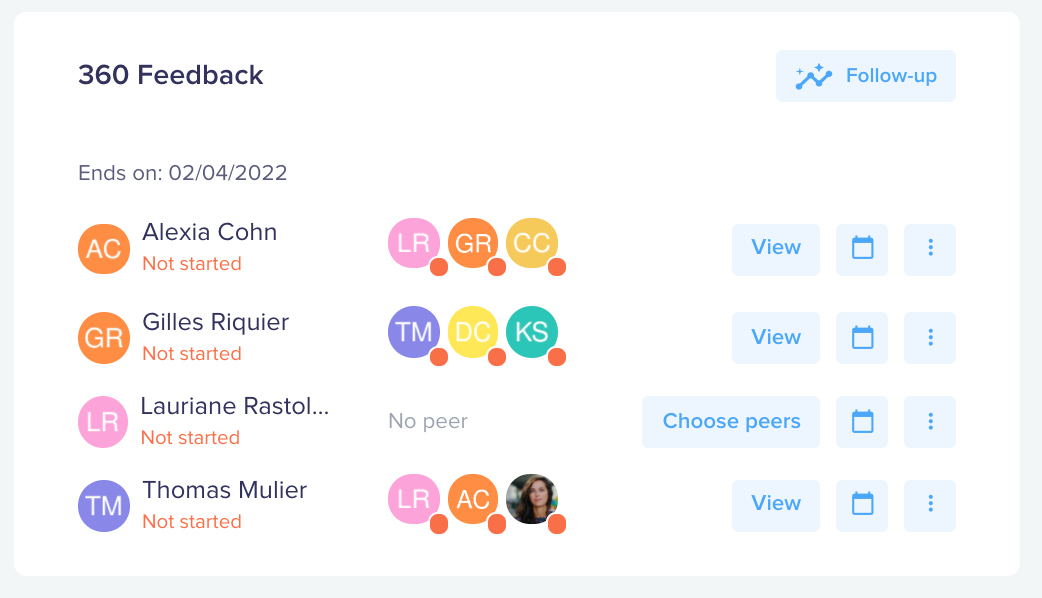Select the KS peer avatar in Gilles's row
The height and width of the screenshot is (598, 1042).
(x=532, y=332)
